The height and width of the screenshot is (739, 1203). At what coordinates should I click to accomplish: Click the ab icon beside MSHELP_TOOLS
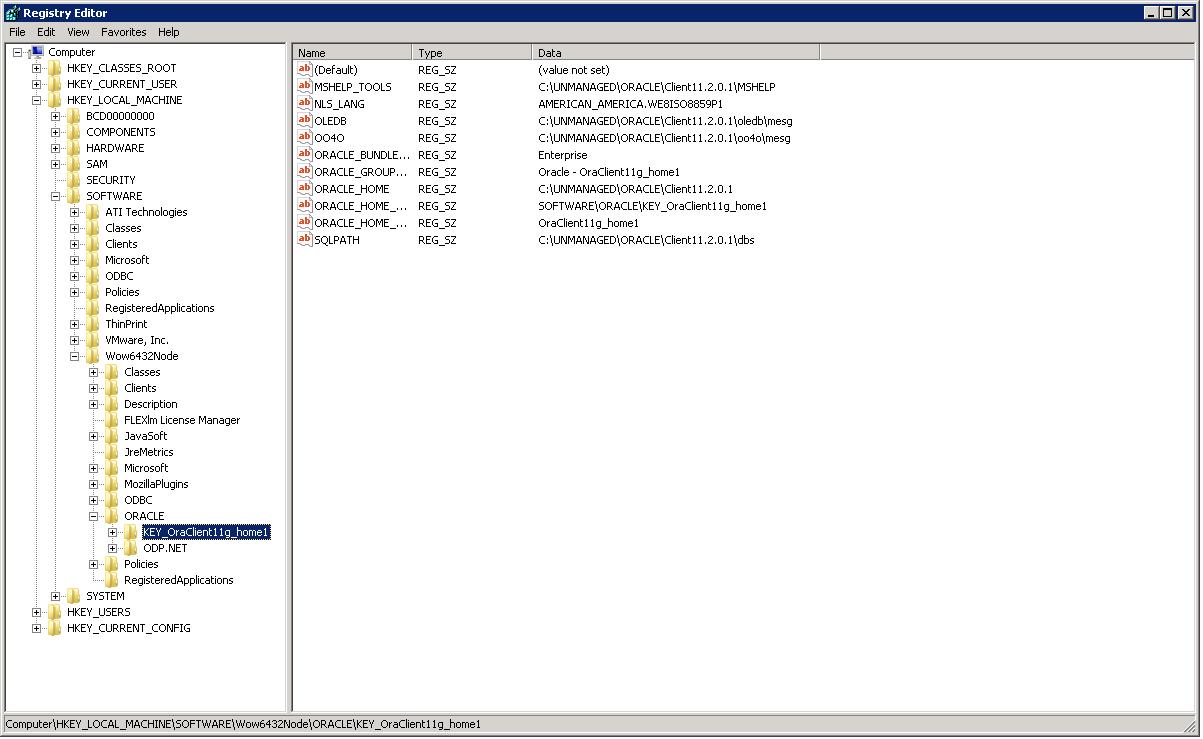click(305, 86)
